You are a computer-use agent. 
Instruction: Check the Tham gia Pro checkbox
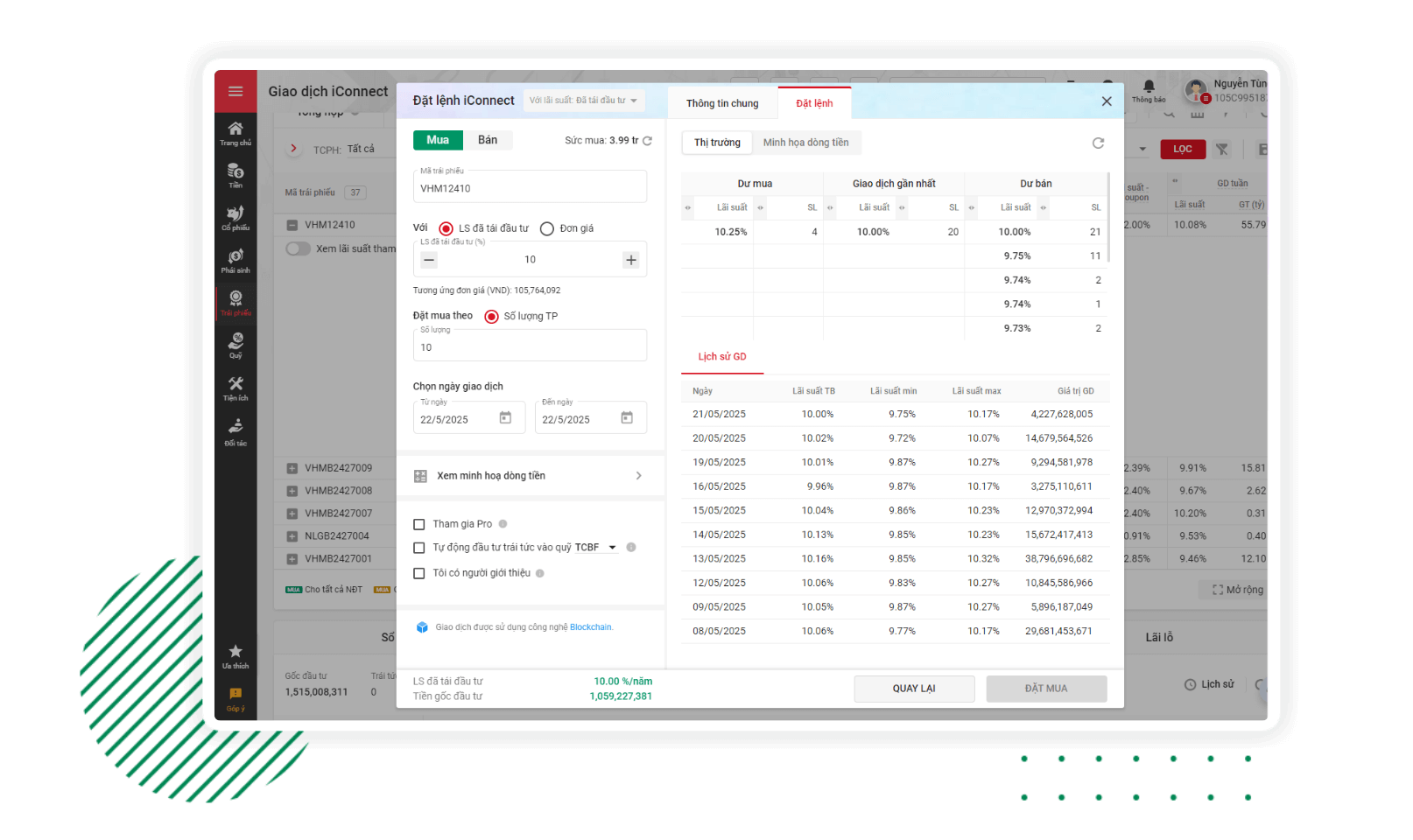[419, 524]
